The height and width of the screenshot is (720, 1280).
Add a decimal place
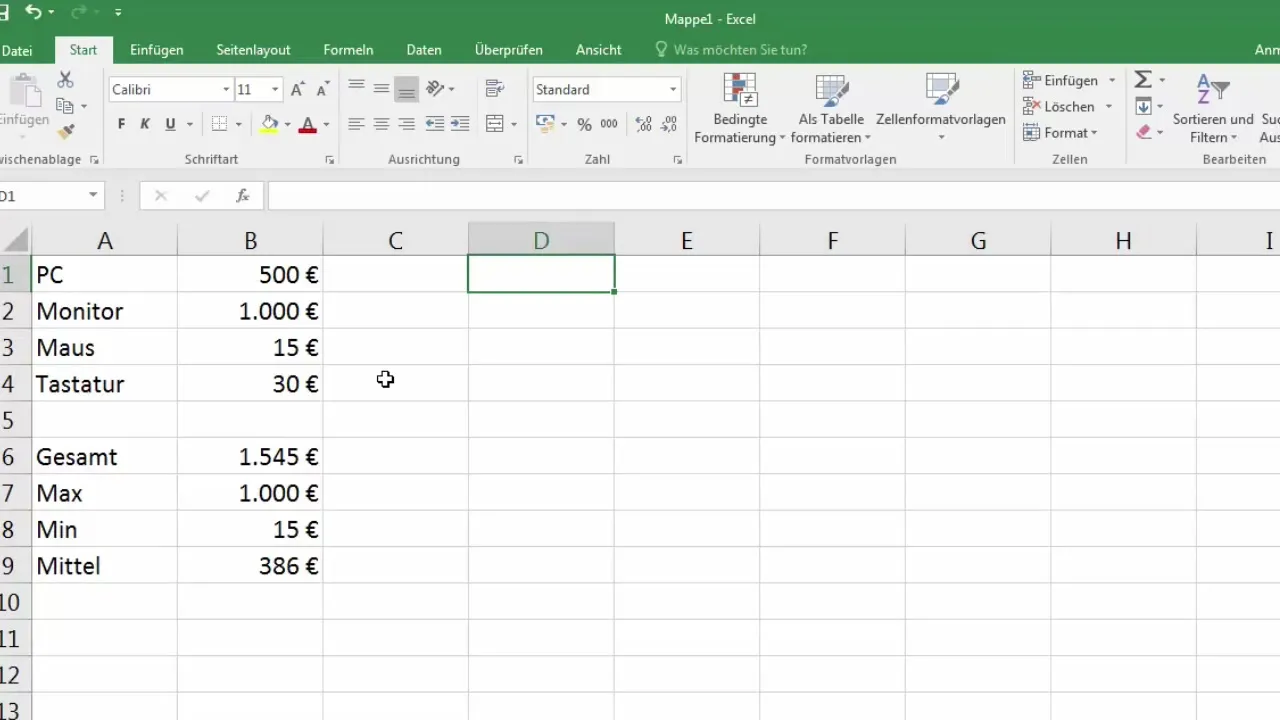click(x=644, y=125)
